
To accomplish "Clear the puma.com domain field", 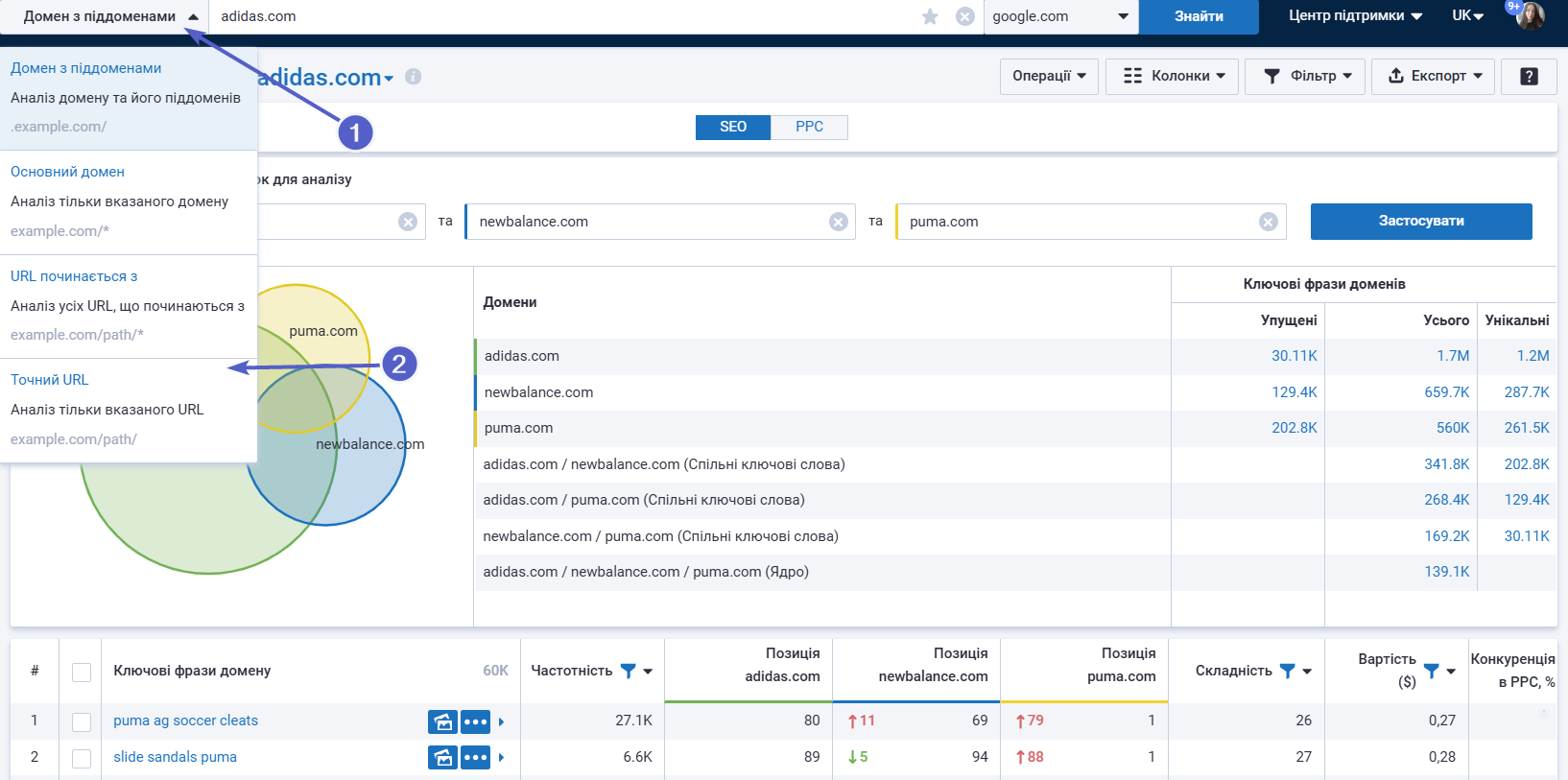I will tap(1269, 222).
